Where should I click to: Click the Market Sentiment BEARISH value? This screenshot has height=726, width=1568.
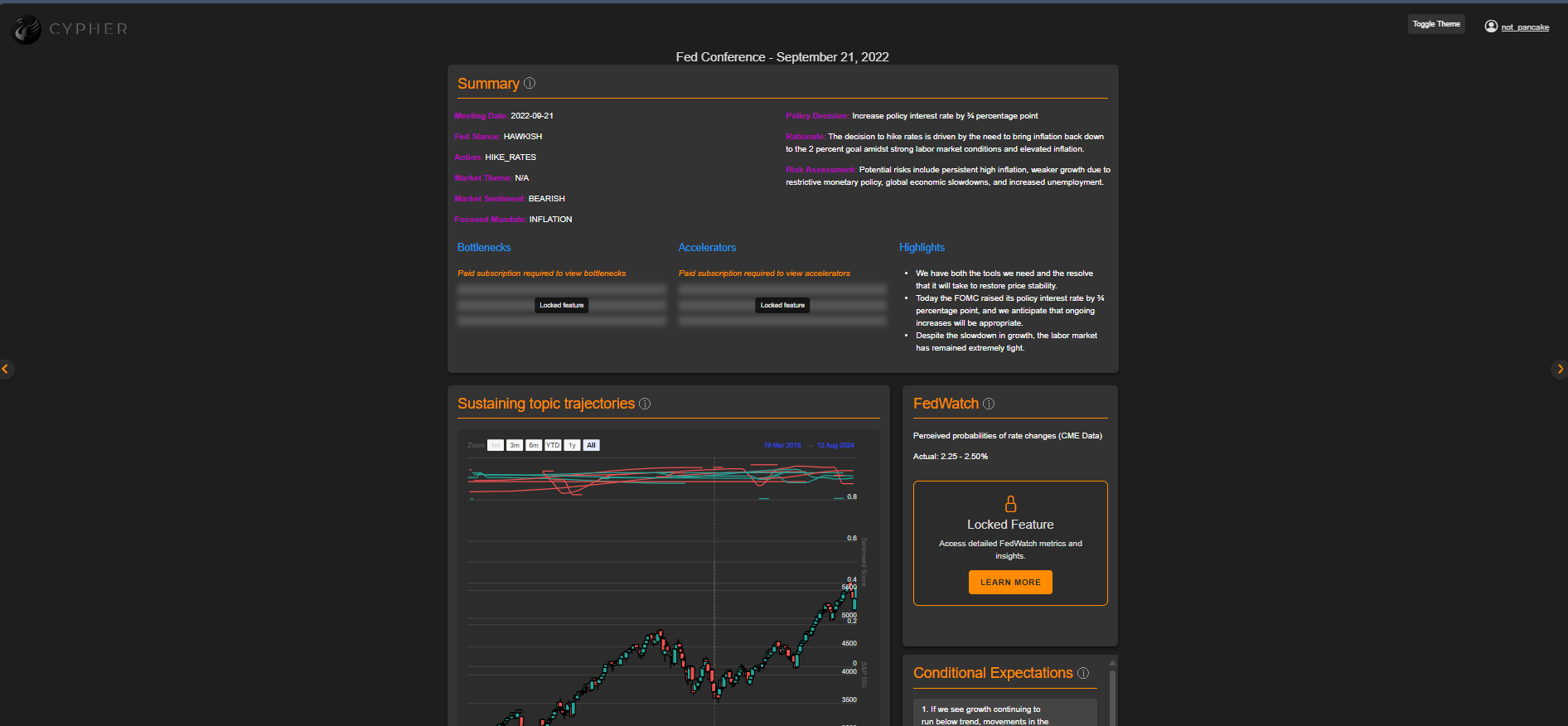547,199
